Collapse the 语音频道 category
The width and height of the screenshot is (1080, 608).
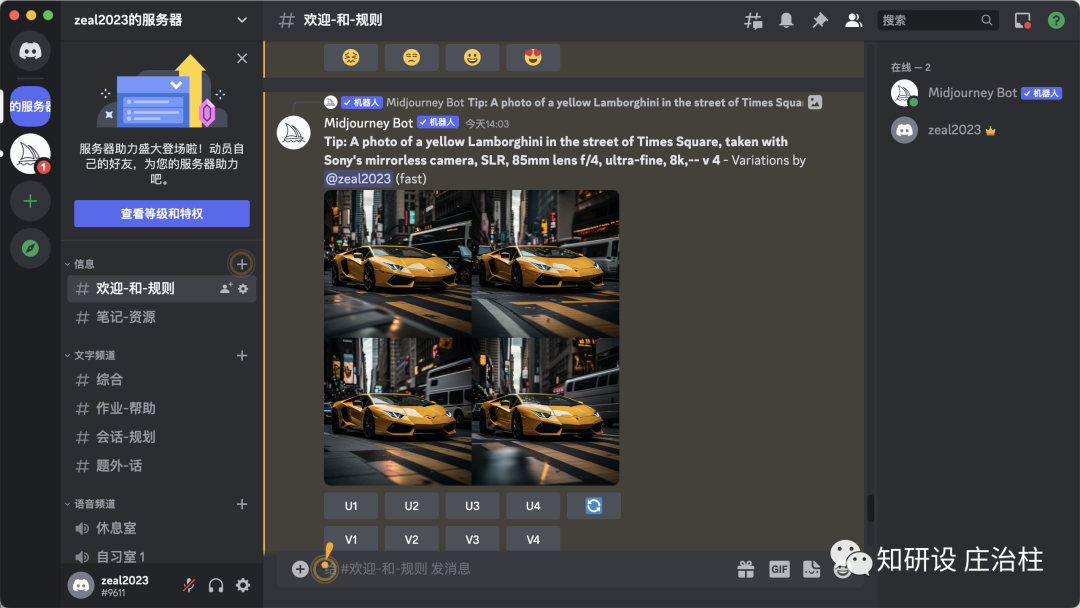click(x=90, y=504)
